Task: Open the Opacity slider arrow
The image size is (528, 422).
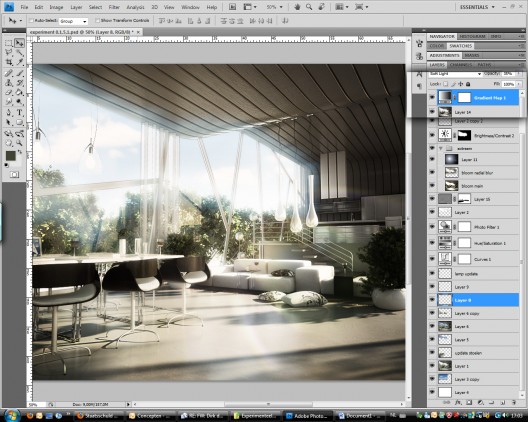Action: coord(519,74)
